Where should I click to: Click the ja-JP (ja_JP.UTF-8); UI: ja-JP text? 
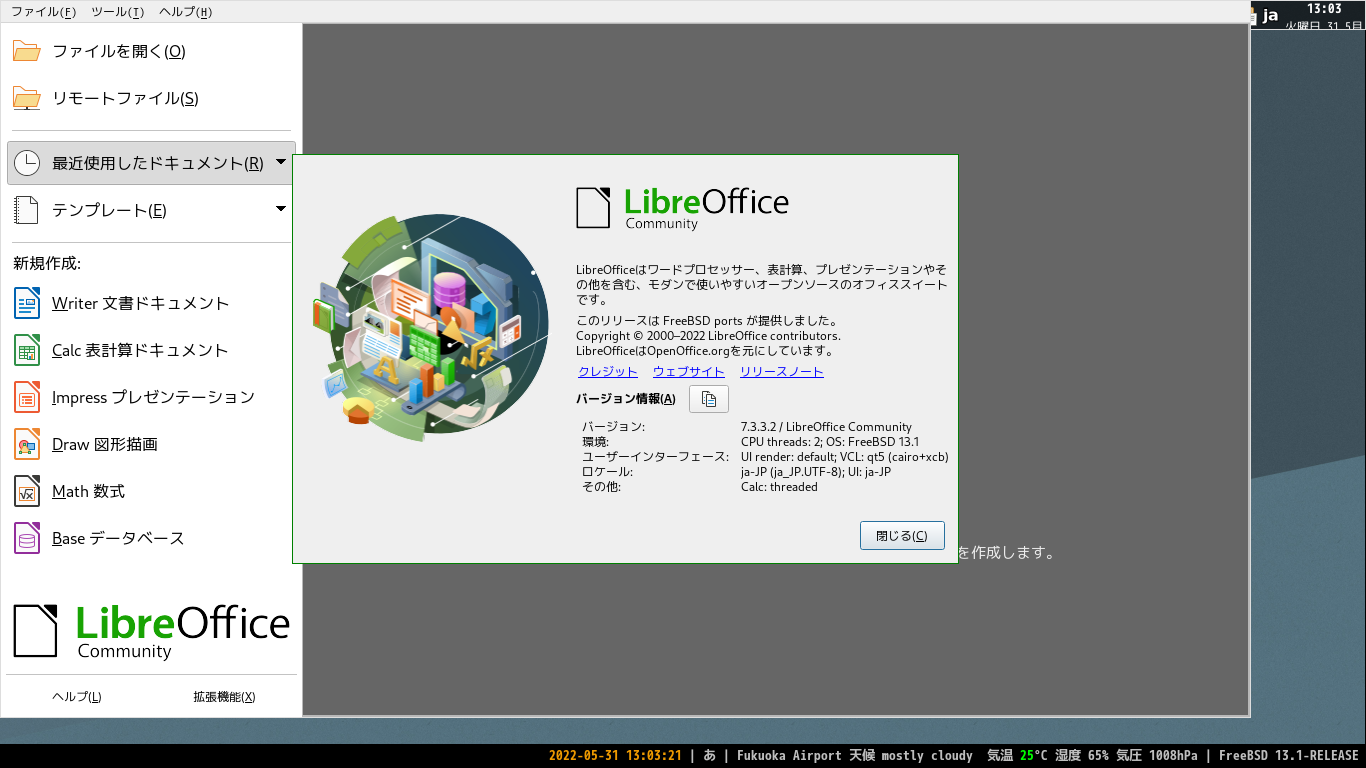pos(816,472)
